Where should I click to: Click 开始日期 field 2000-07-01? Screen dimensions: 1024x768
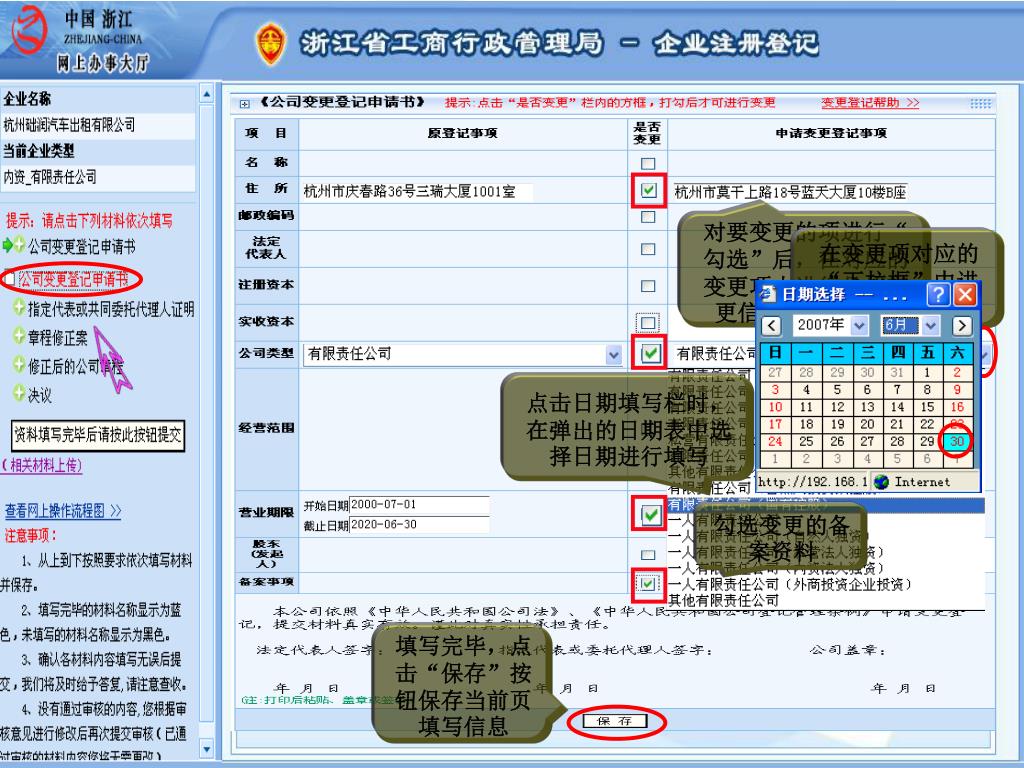click(419, 505)
